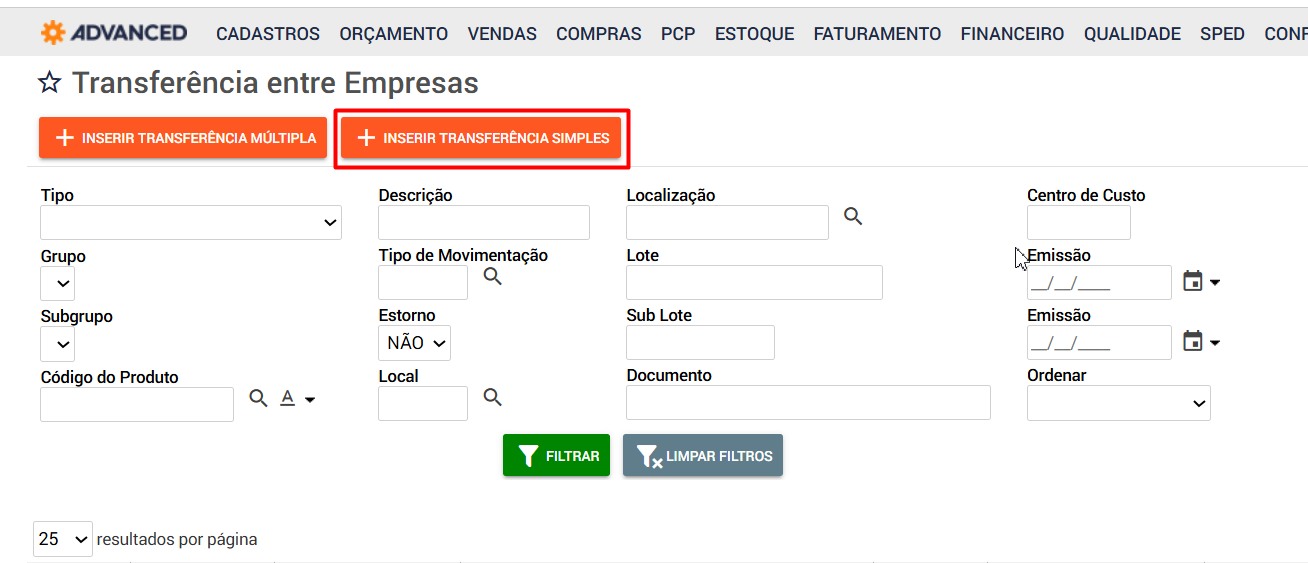Viewport: 1308px width, 563px height.
Task: Focus the Documento input field
Action: pyautogui.click(x=808, y=403)
